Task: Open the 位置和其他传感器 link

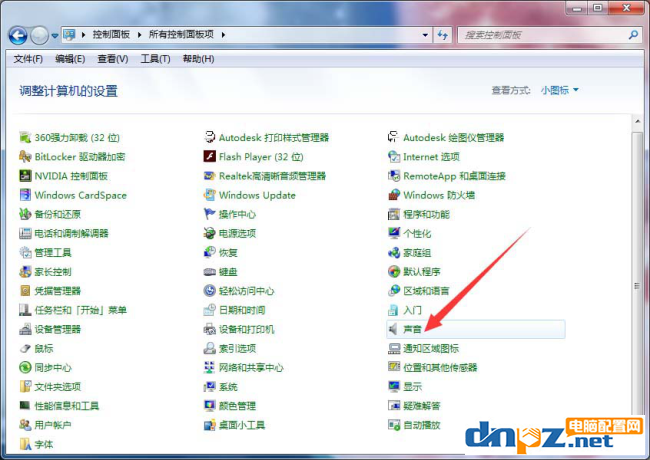Action: (440, 368)
